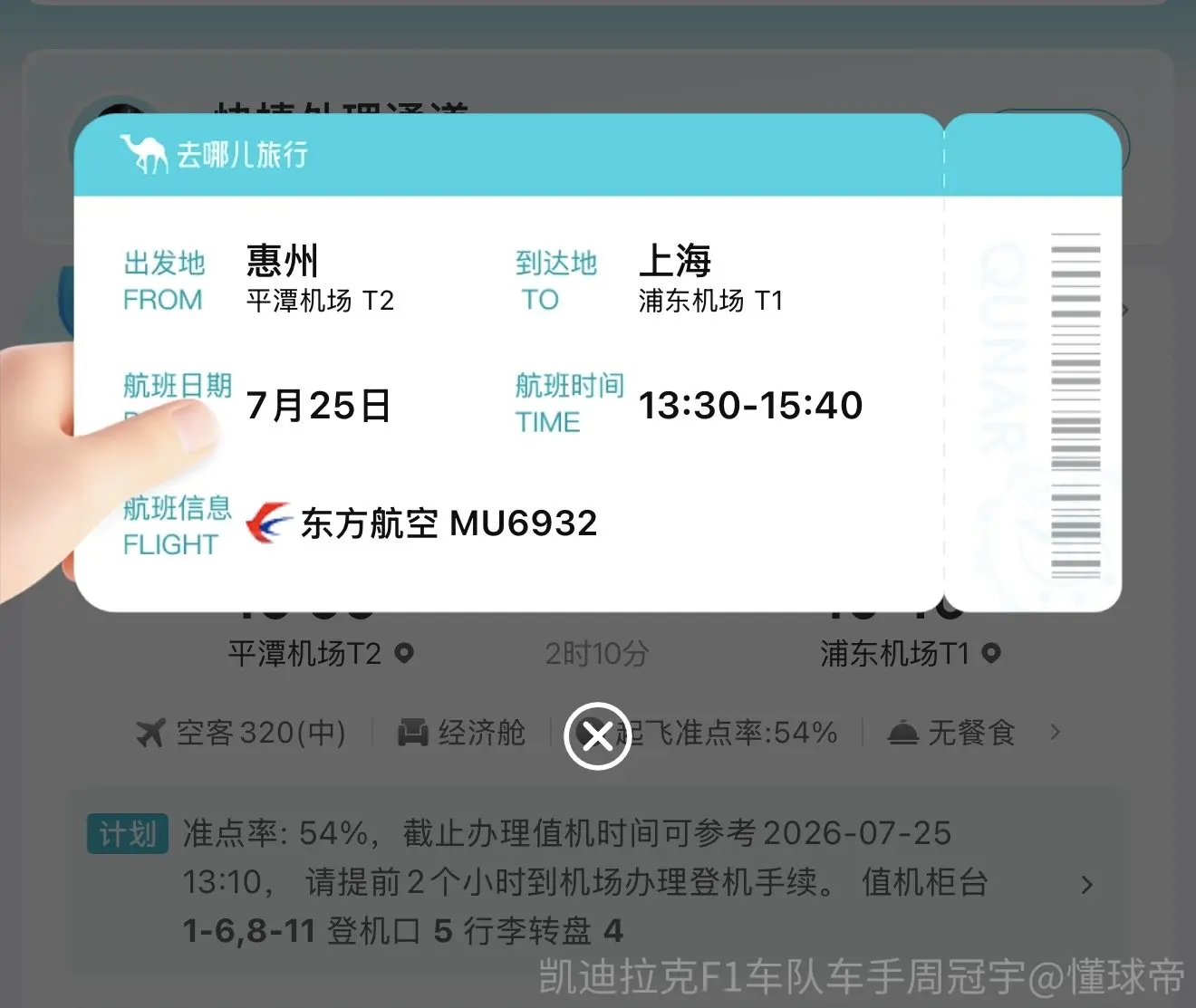Close the boarding pass popup

[x=597, y=735]
